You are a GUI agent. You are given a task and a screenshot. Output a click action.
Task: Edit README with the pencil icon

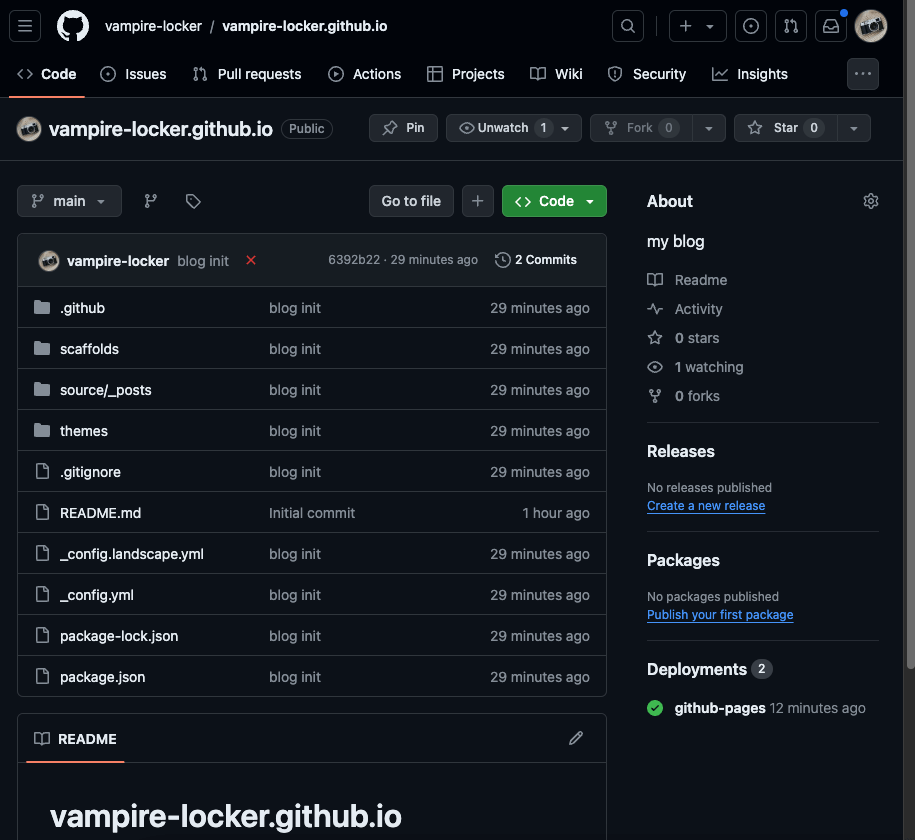576,738
